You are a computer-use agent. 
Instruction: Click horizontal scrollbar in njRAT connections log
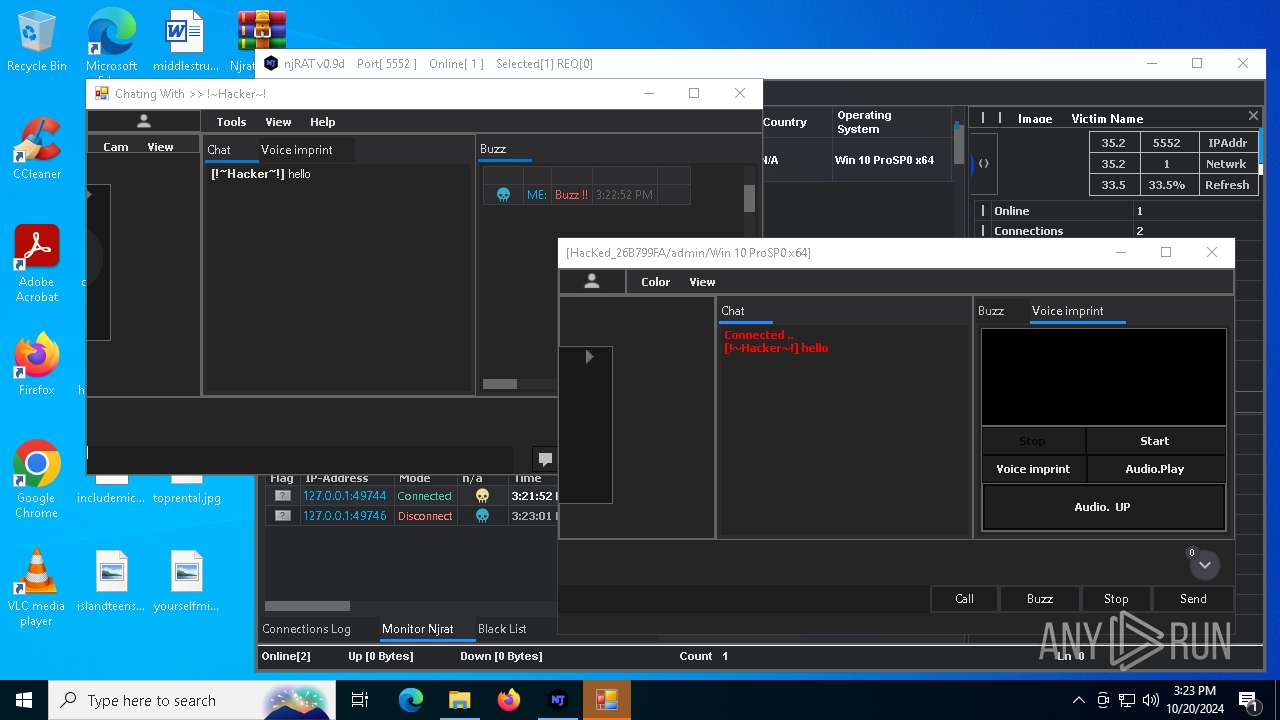[x=307, y=606]
